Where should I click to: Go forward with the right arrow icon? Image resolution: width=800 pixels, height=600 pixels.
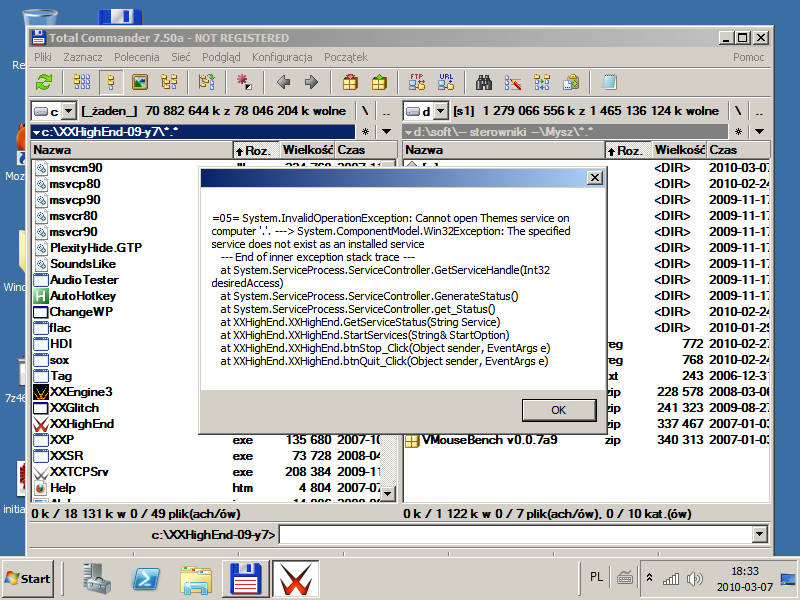point(311,82)
